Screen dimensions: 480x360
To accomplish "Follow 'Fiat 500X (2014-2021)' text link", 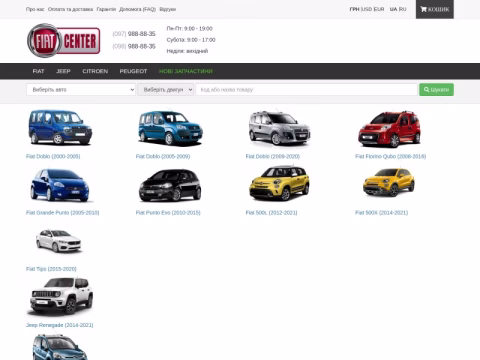I will pyautogui.click(x=382, y=213).
